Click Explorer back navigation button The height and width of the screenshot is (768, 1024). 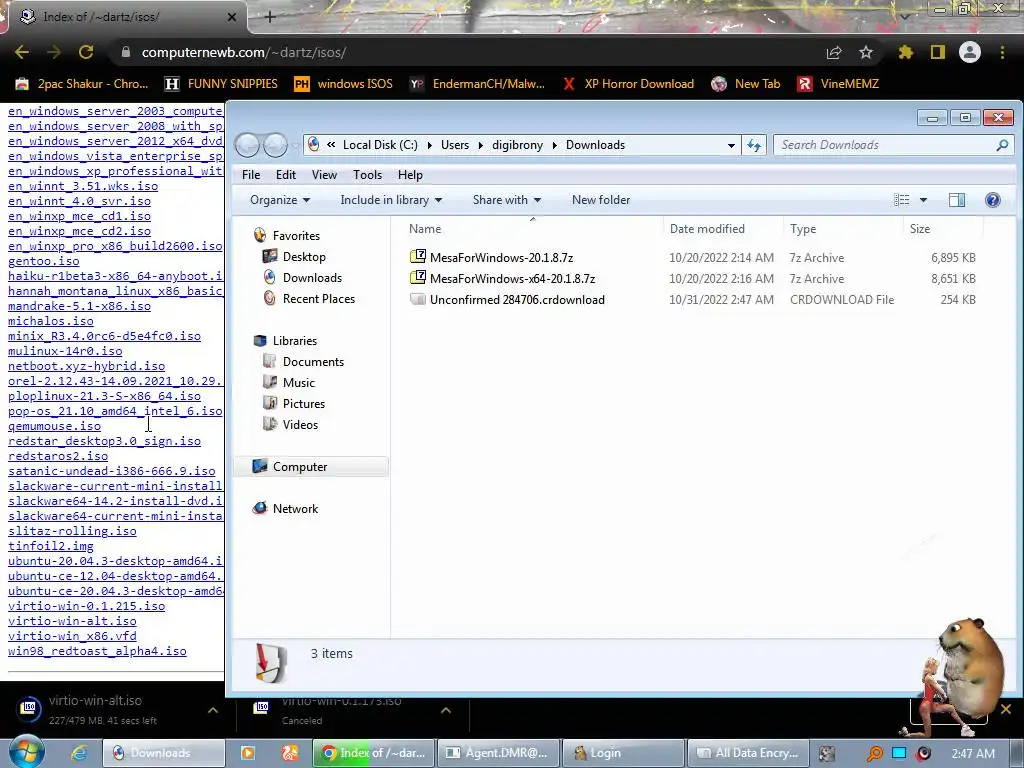pyautogui.click(x=248, y=145)
